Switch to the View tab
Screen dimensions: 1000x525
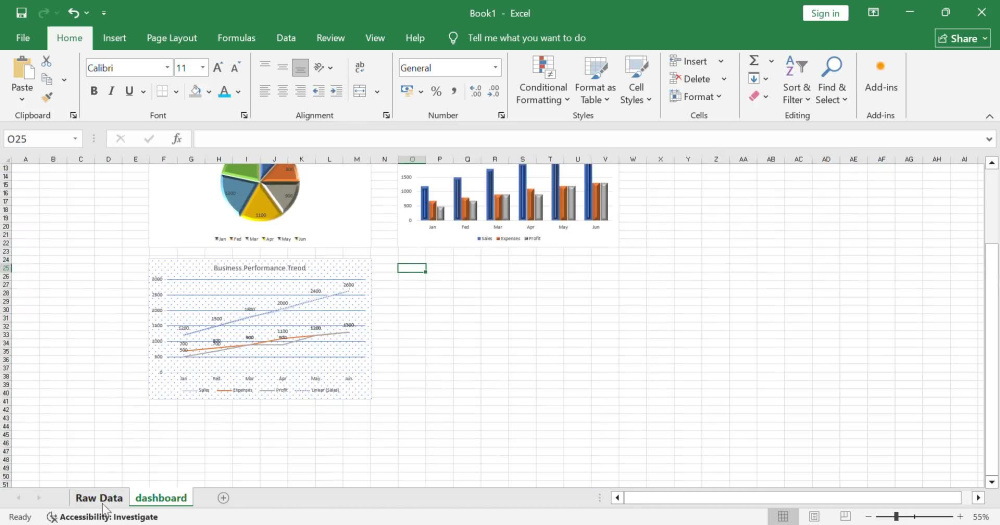(x=374, y=38)
